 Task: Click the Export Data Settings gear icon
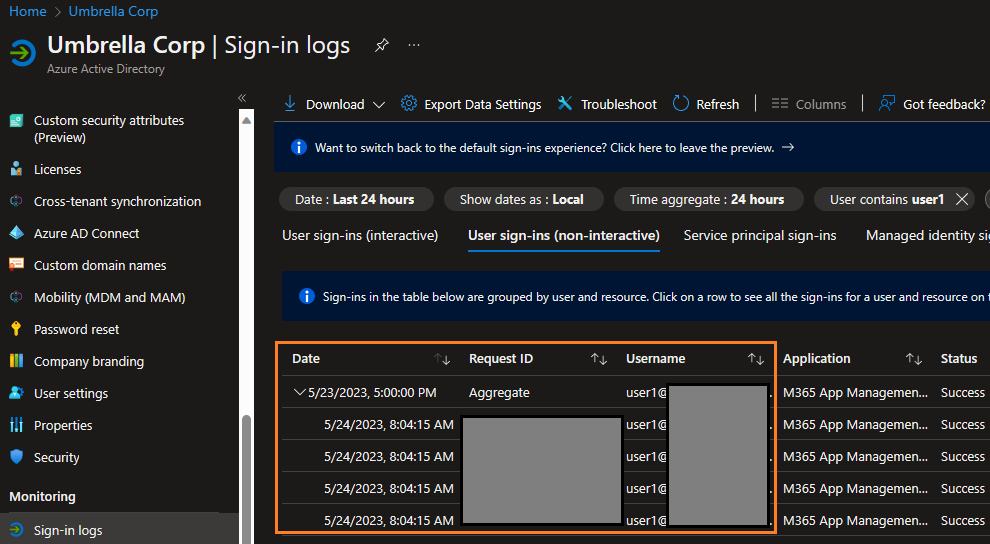pos(409,103)
